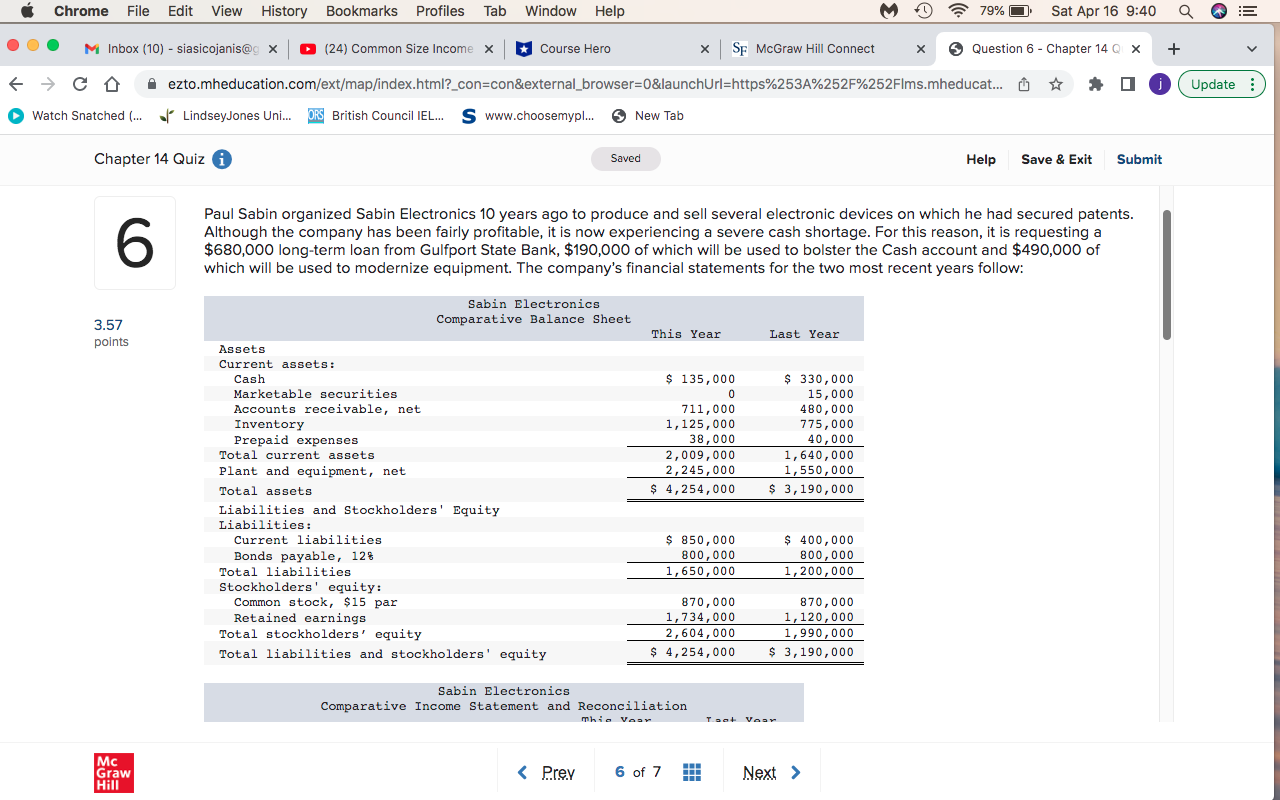Open the tab search chevron

(1252, 47)
